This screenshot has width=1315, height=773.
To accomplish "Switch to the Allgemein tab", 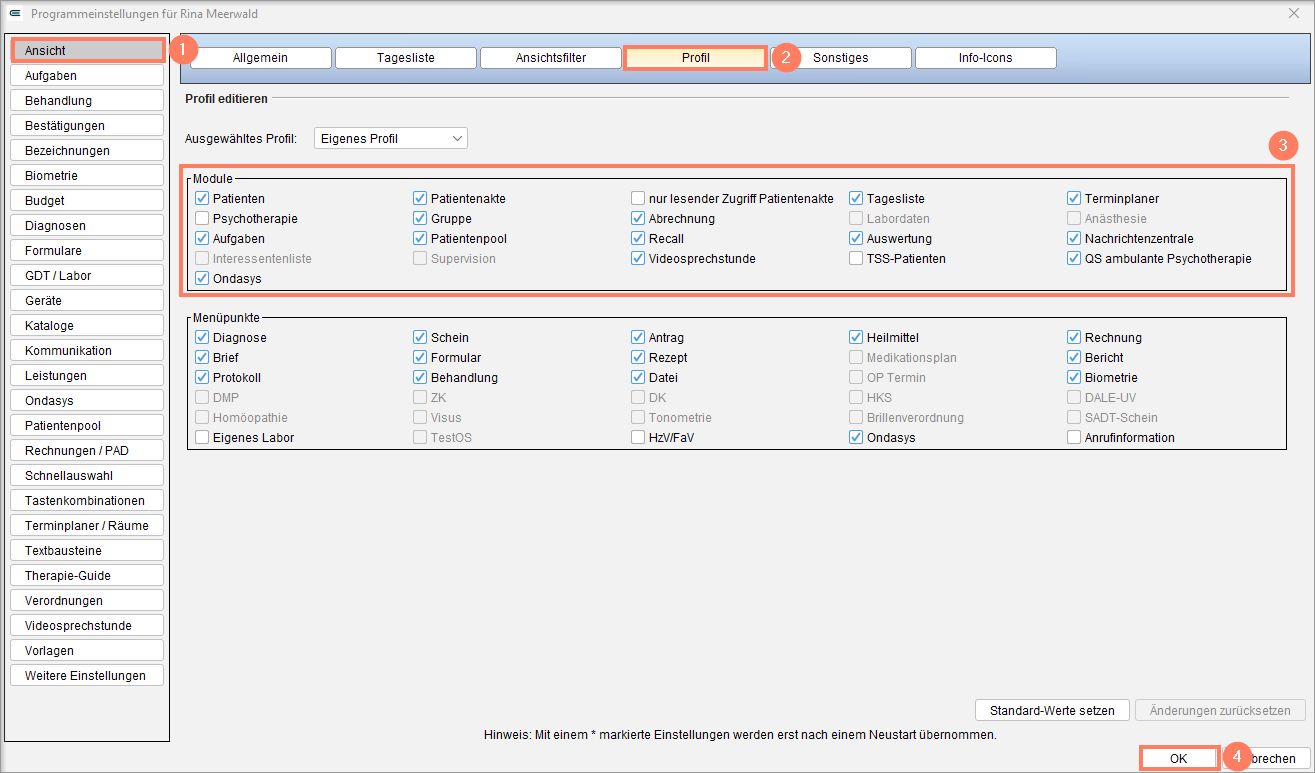I will pyautogui.click(x=260, y=58).
